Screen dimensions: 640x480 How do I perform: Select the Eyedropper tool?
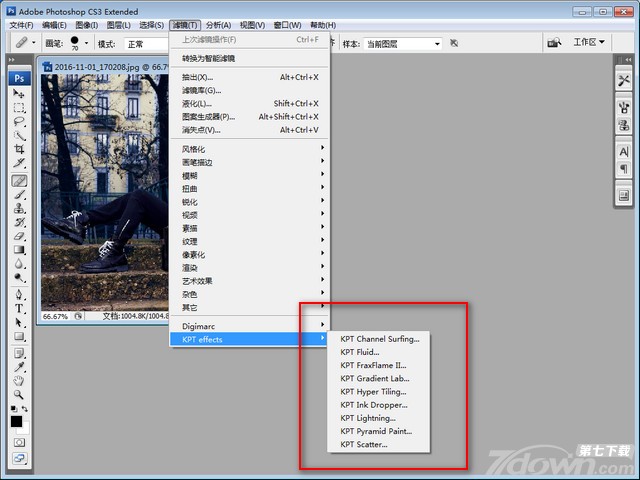pos(19,367)
